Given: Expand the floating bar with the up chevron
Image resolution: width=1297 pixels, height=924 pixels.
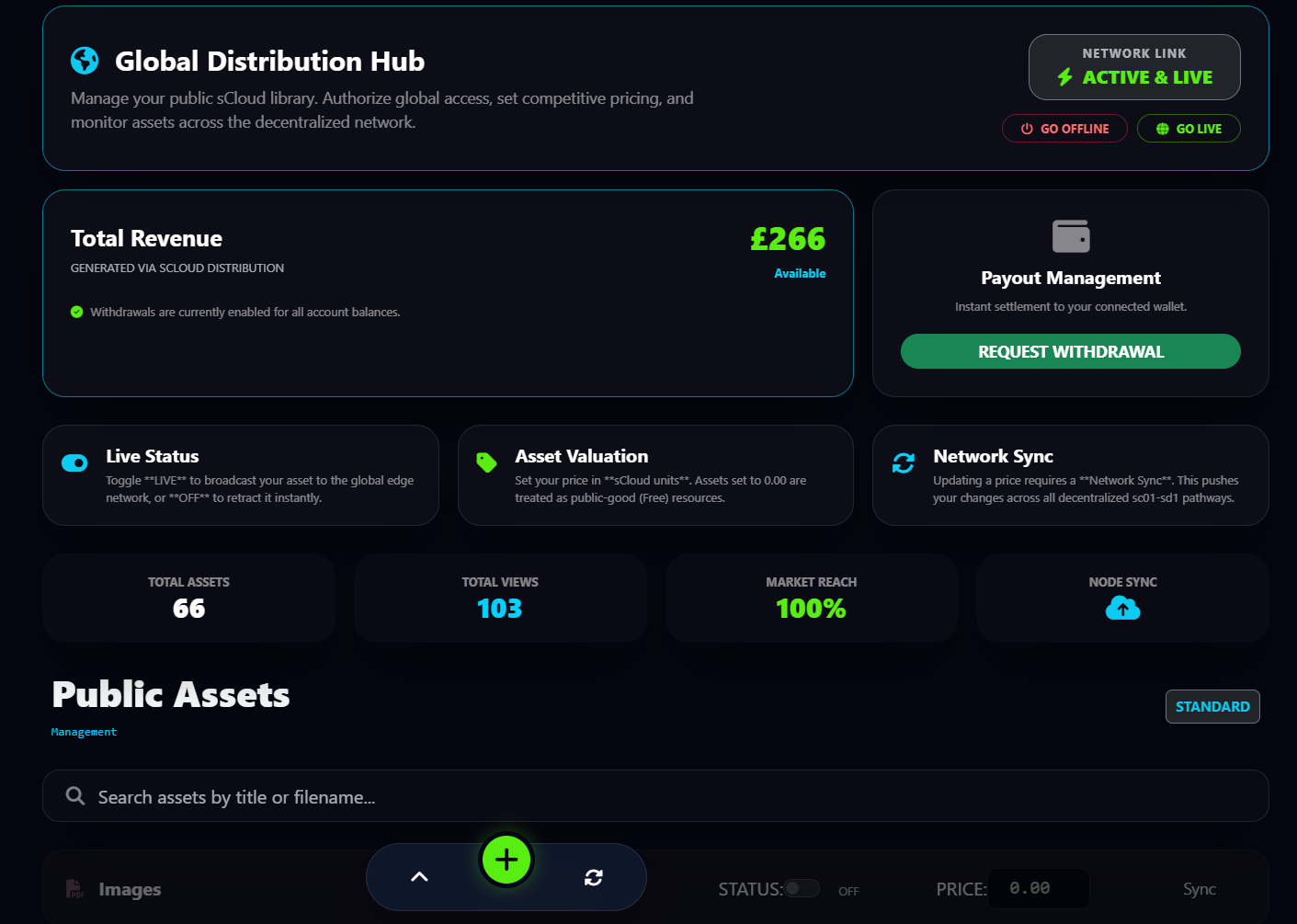Looking at the screenshot, I should pos(419,877).
